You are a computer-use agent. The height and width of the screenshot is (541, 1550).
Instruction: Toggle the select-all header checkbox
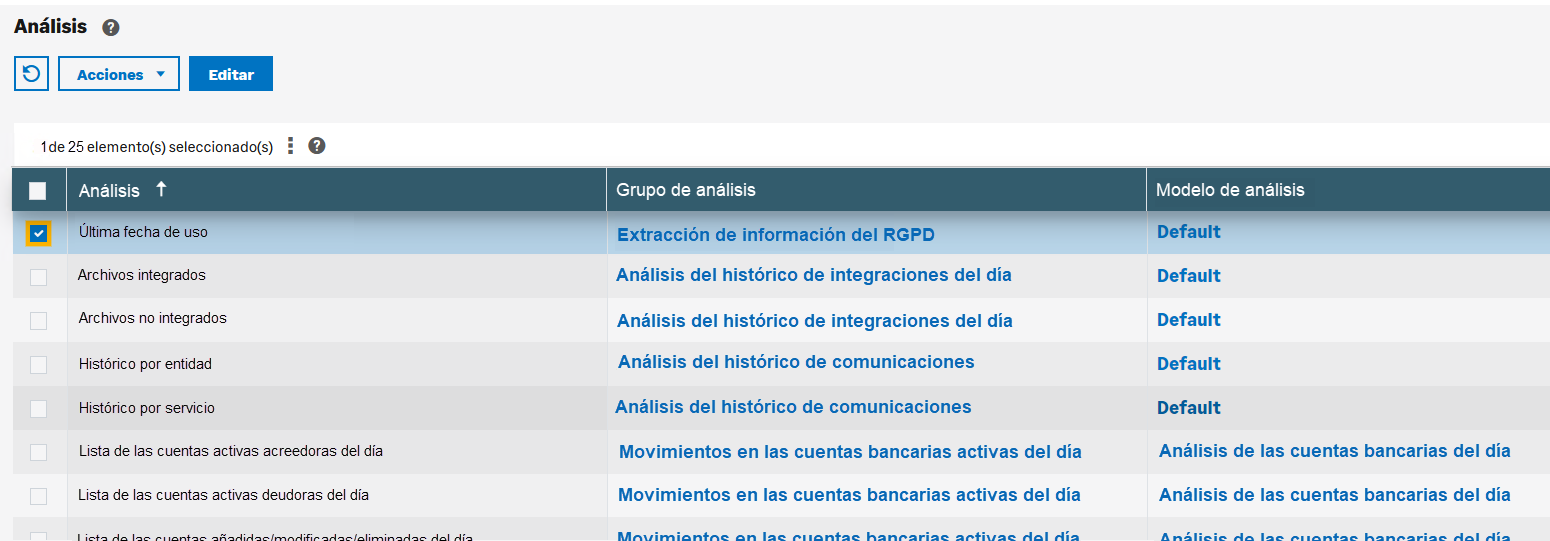pyautogui.click(x=38, y=190)
